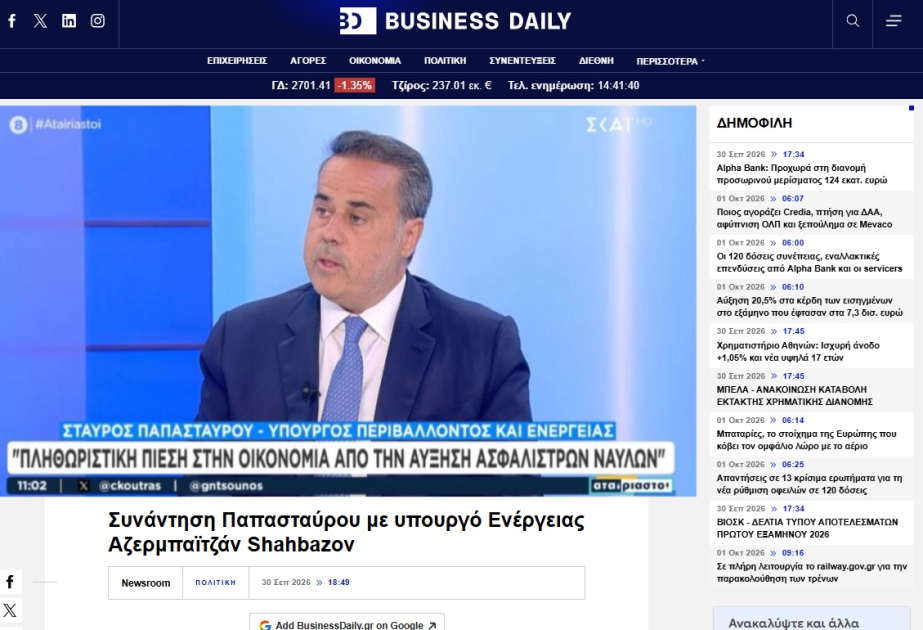Go to ΔΙΕΘΝΗ section
The image size is (923, 630).
pos(596,61)
